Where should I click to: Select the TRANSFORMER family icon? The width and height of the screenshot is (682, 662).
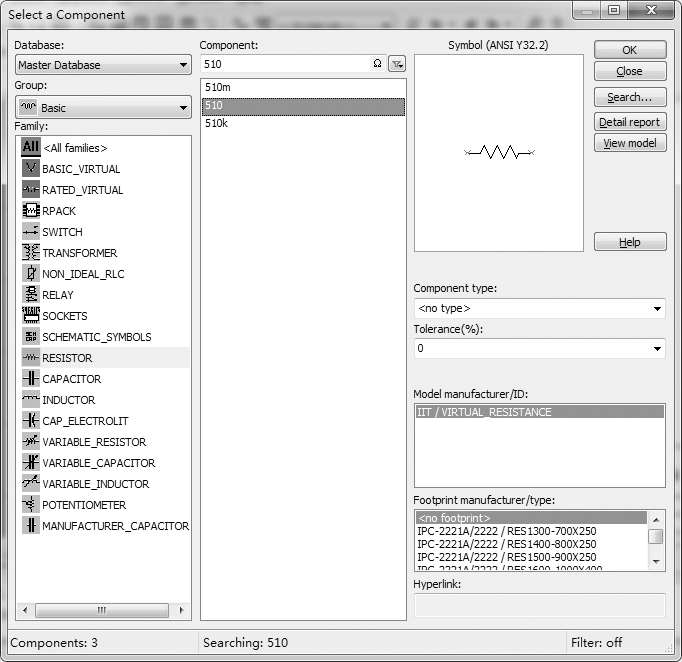coord(31,253)
